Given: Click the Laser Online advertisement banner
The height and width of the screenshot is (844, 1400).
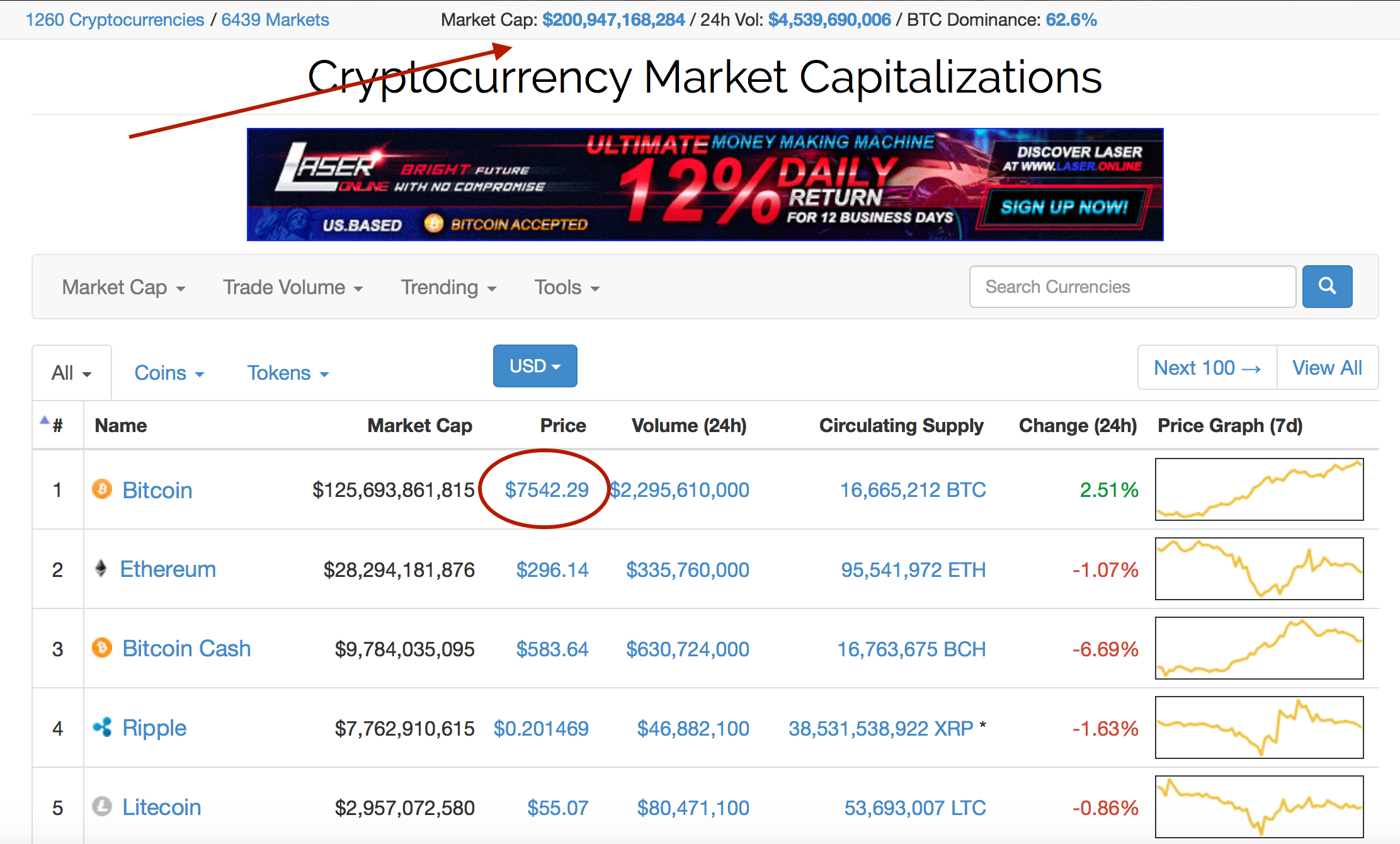Looking at the screenshot, I should pos(705,185).
